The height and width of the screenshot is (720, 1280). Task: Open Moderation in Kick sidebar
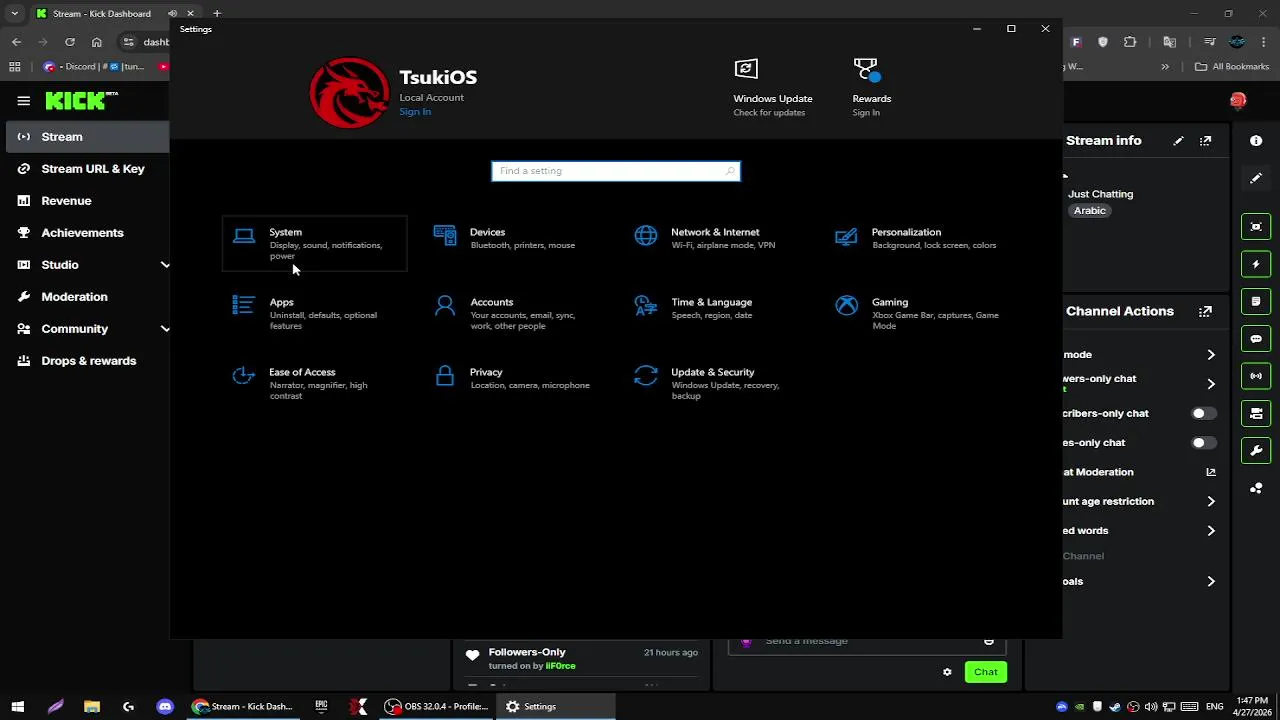coord(87,297)
